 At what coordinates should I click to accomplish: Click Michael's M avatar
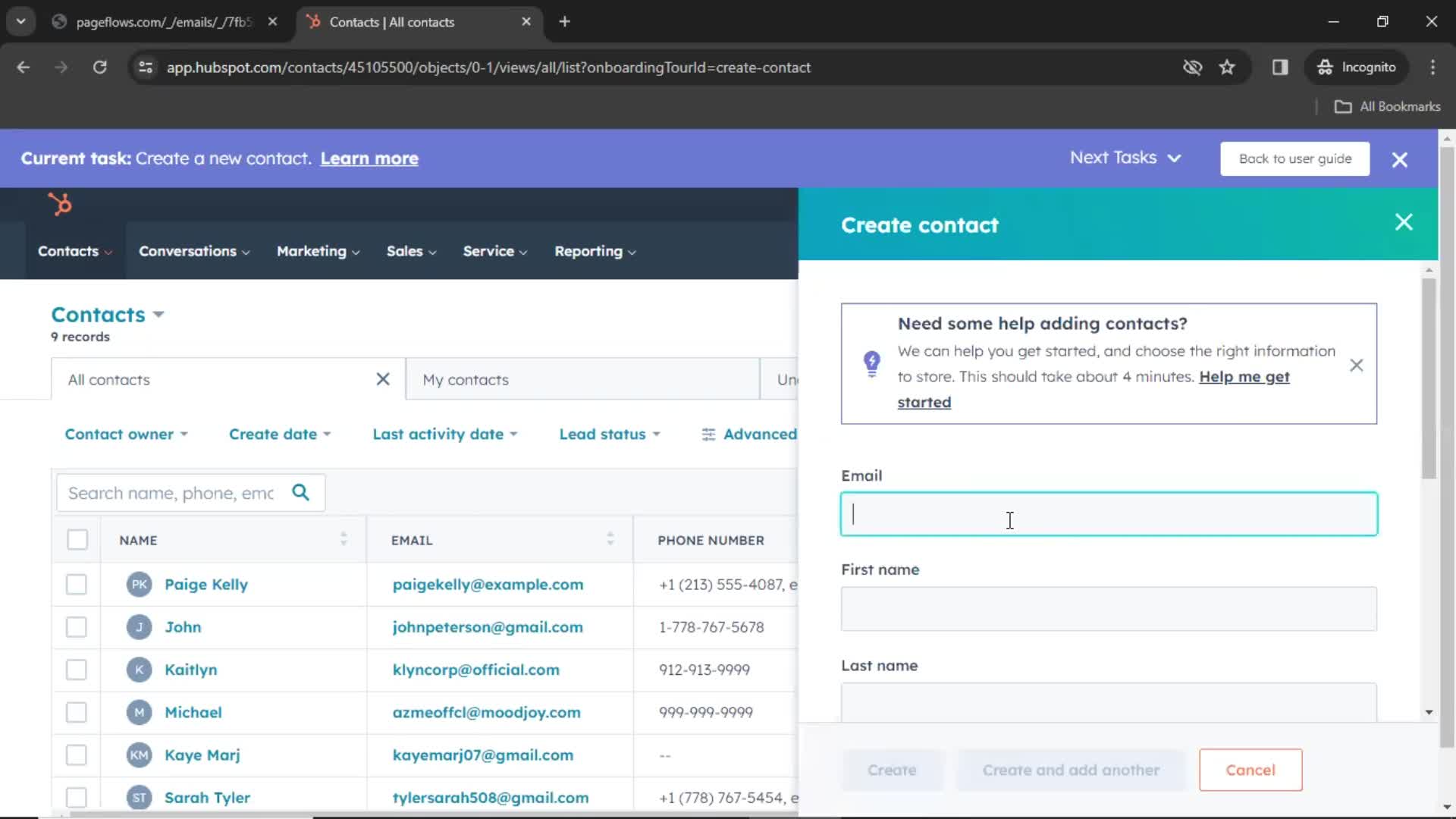(x=140, y=712)
